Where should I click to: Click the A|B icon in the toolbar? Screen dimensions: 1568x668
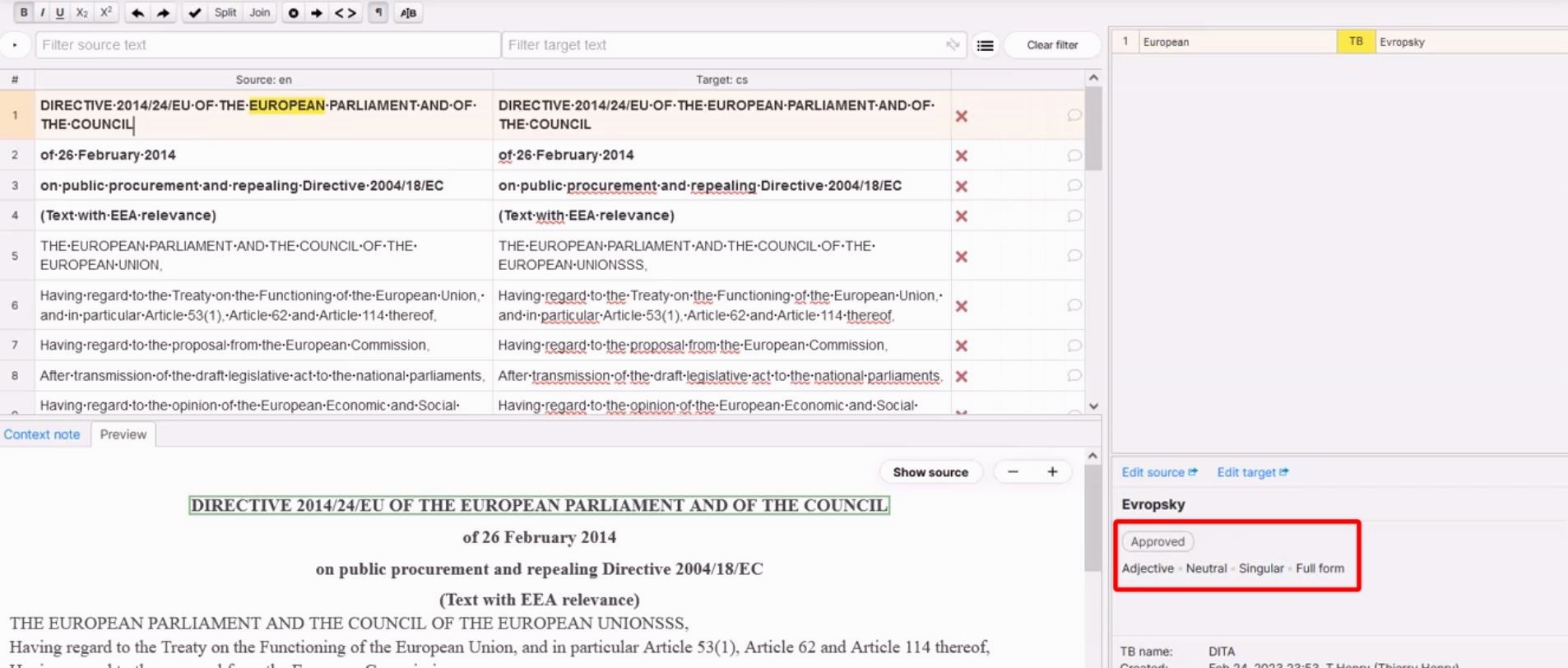point(408,12)
